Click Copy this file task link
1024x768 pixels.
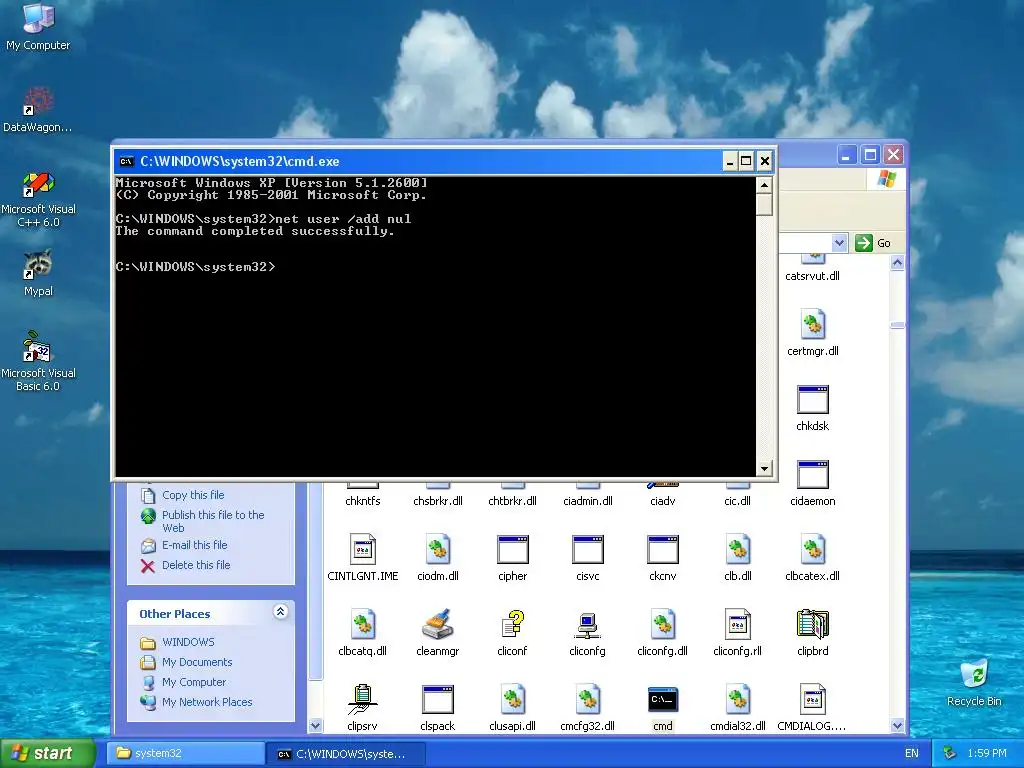tap(193, 495)
